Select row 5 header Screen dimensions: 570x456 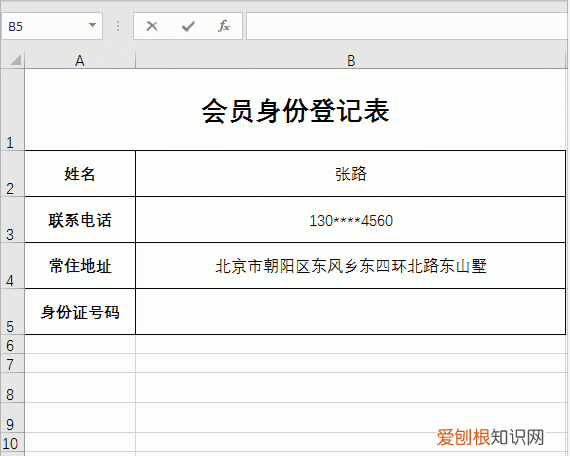click(12, 312)
